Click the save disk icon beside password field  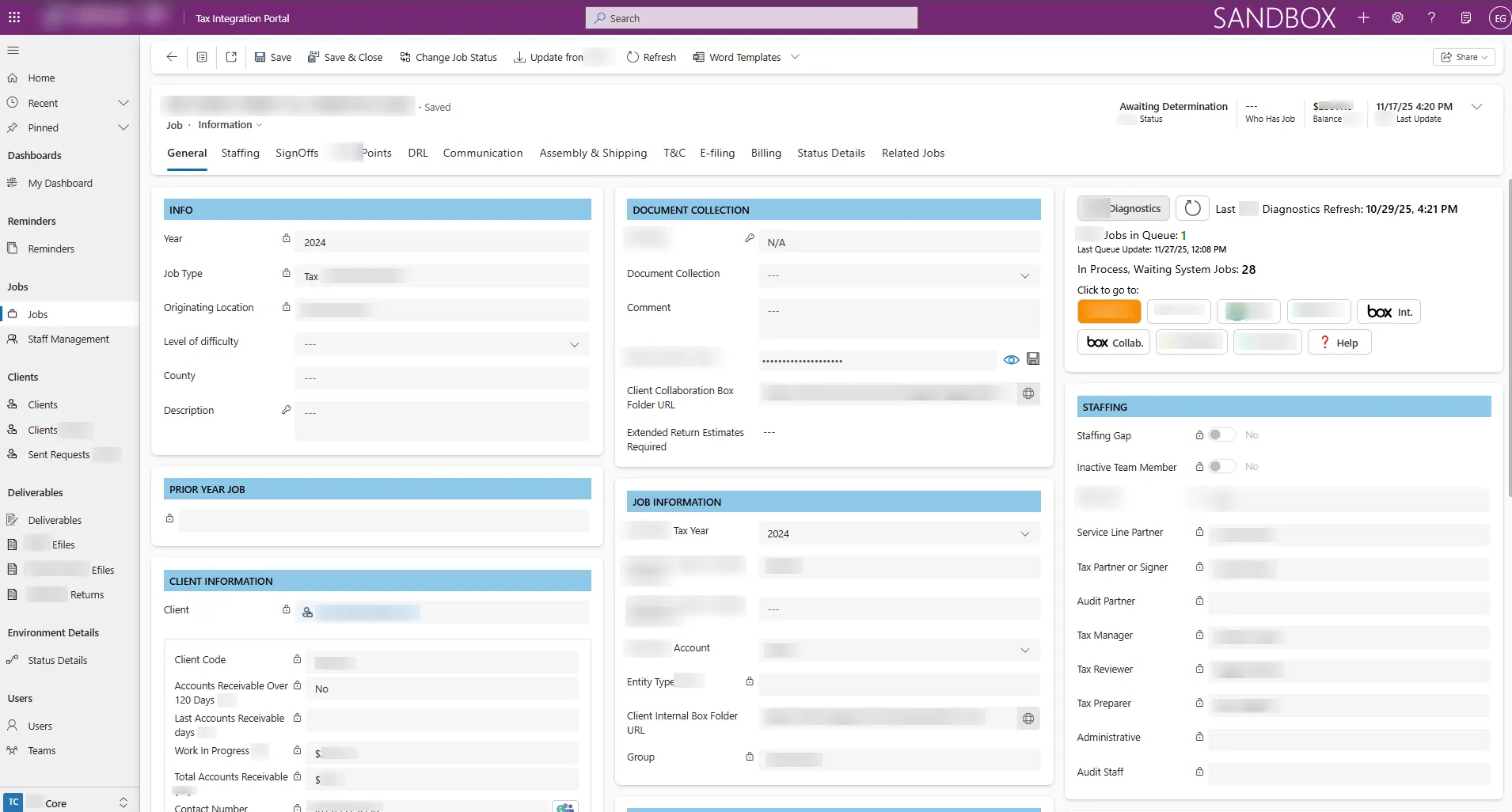[1033, 359]
